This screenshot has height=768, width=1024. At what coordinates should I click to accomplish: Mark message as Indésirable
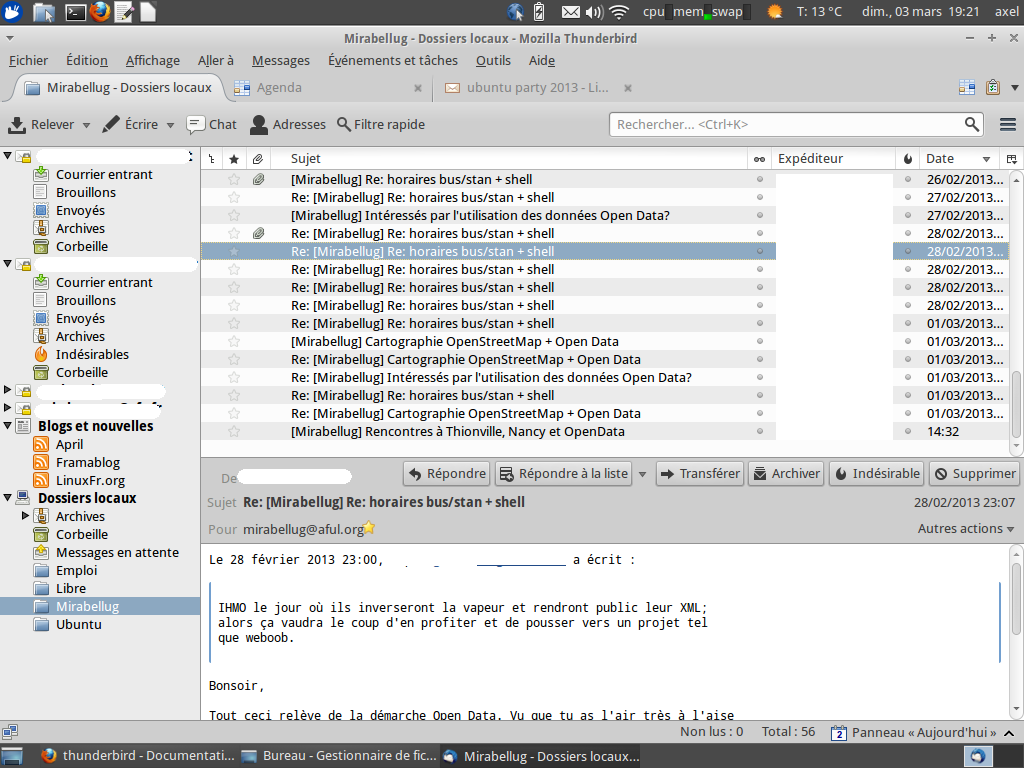876,474
